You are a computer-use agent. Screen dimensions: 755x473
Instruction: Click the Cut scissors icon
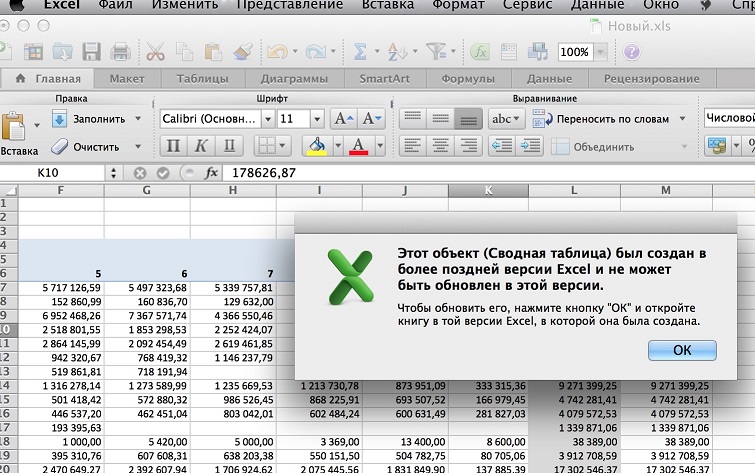click(x=155, y=52)
